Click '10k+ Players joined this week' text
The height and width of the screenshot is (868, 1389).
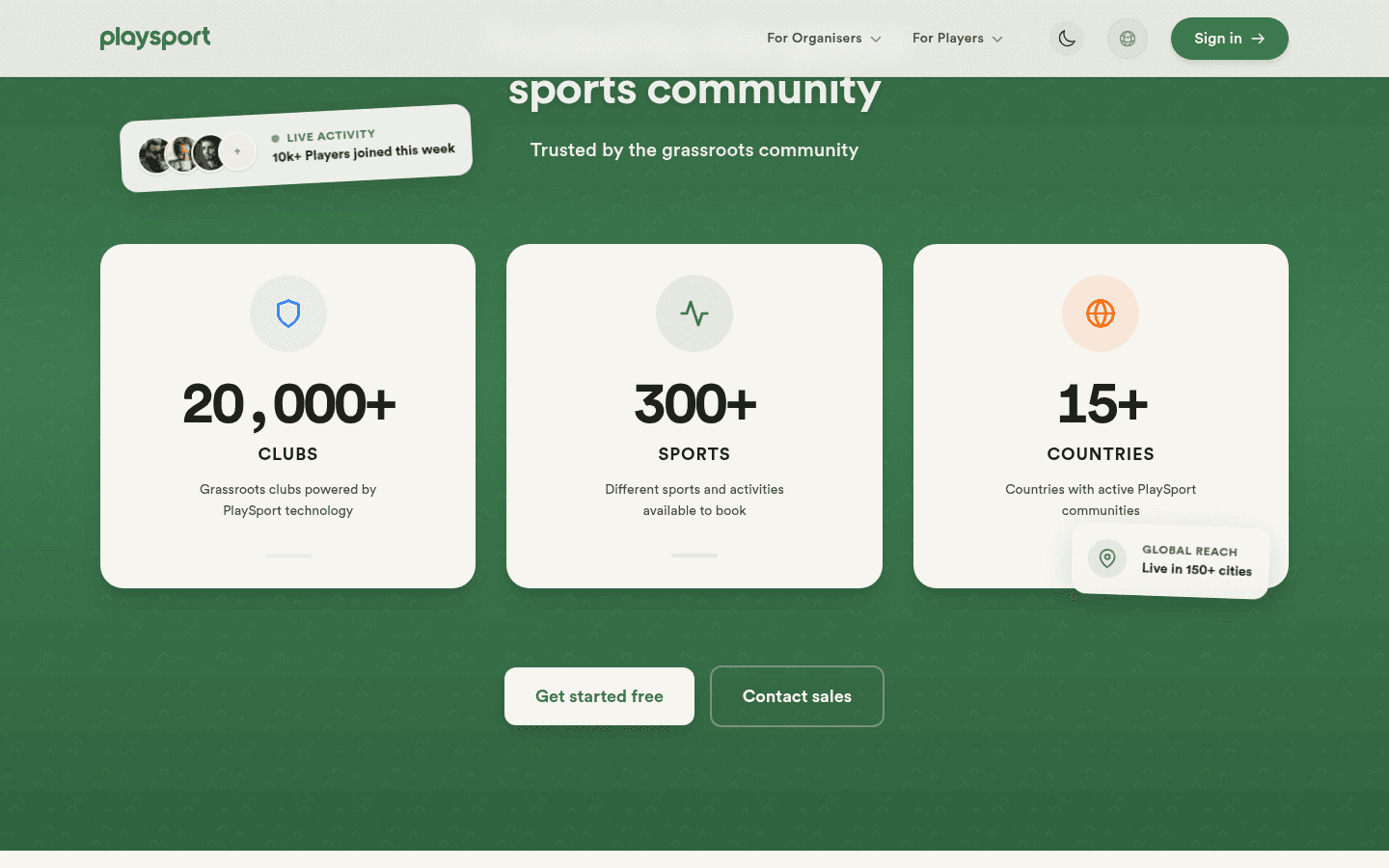coord(364,152)
